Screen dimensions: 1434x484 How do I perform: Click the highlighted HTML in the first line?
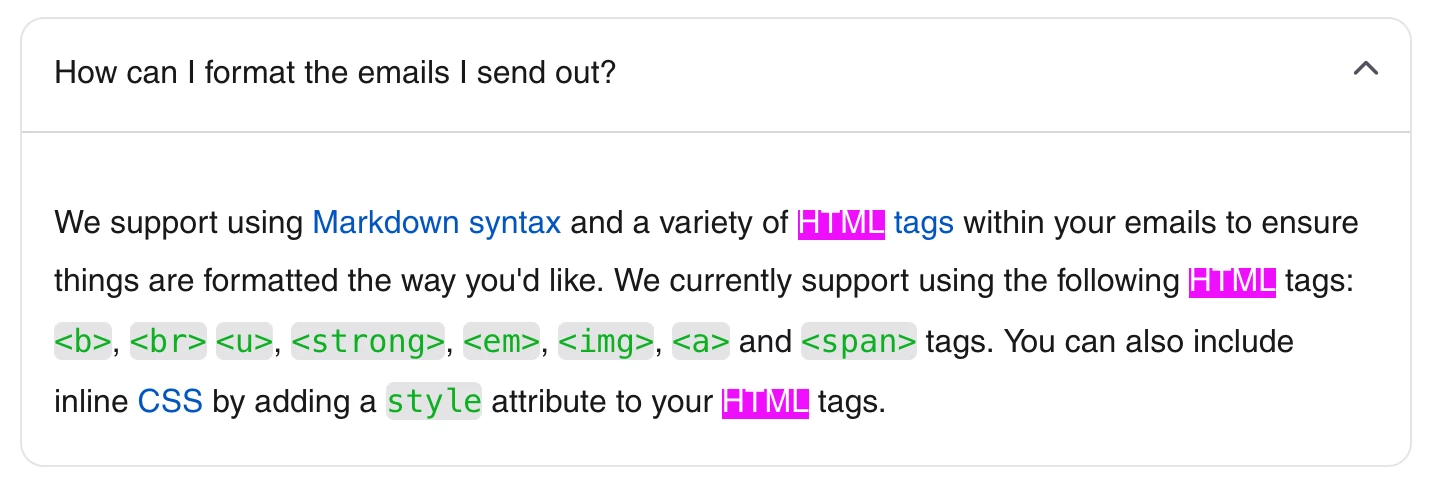(841, 222)
